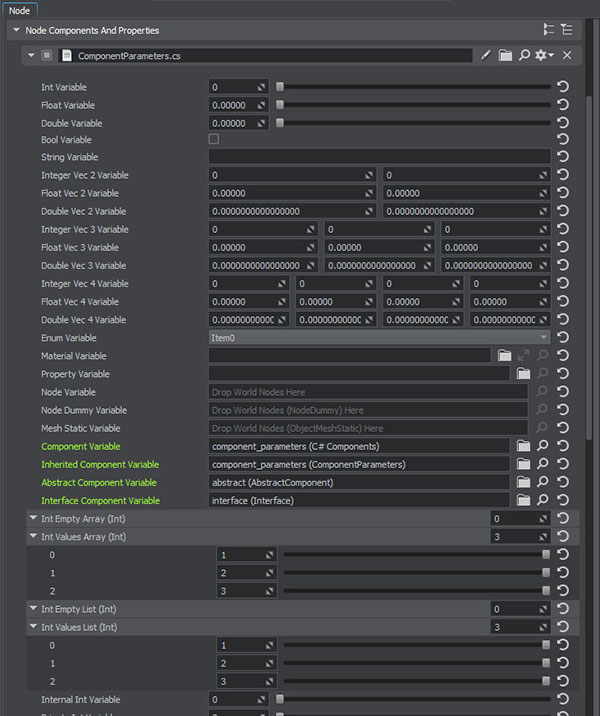Open folder icon in ComponentParameters.cs header
The image size is (600, 716).
pos(505,55)
